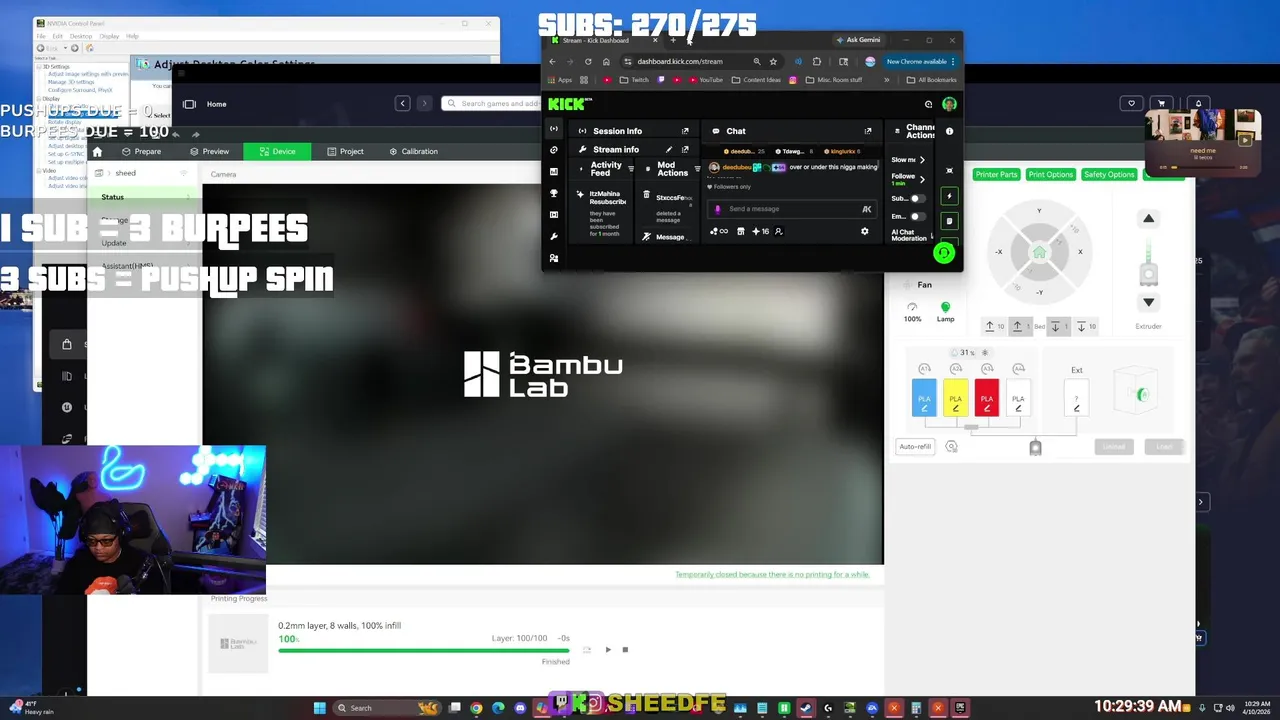The width and height of the screenshot is (1280, 720).
Task: Open the wrench settings icon in Kick sidebar
Action: [554, 237]
